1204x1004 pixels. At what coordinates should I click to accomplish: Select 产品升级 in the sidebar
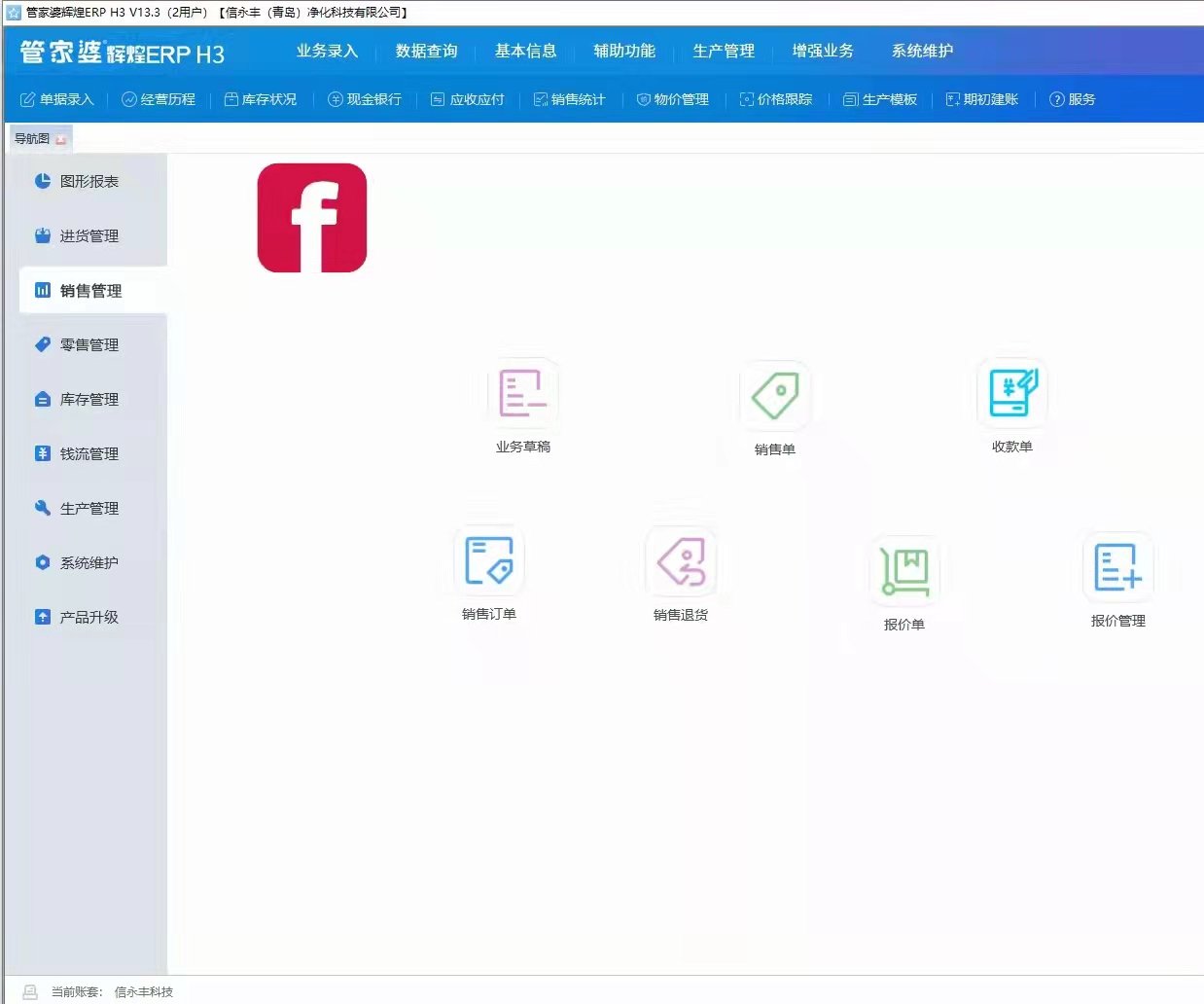[89, 617]
